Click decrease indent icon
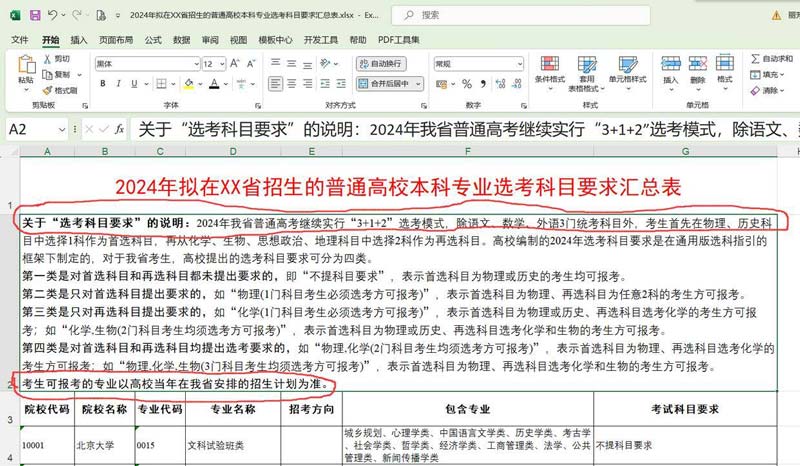The image size is (800, 466). coord(325,83)
